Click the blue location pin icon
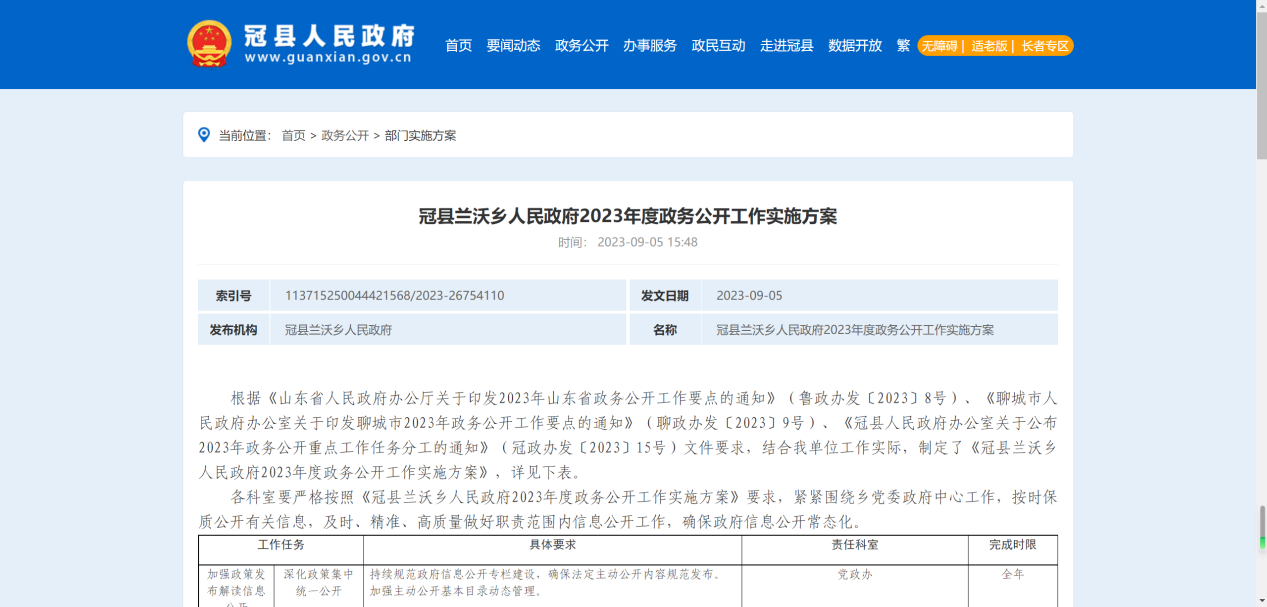The height and width of the screenshot is (607, 1267). coord(204,135)
